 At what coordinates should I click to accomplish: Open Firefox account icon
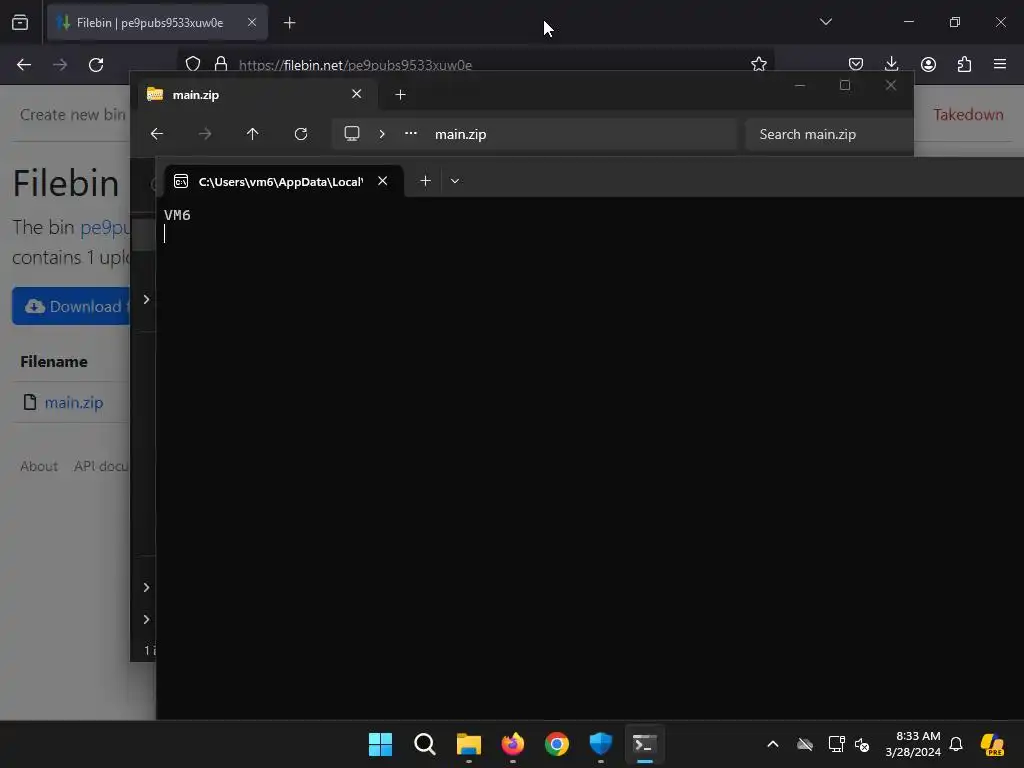[x=928, y=64]
